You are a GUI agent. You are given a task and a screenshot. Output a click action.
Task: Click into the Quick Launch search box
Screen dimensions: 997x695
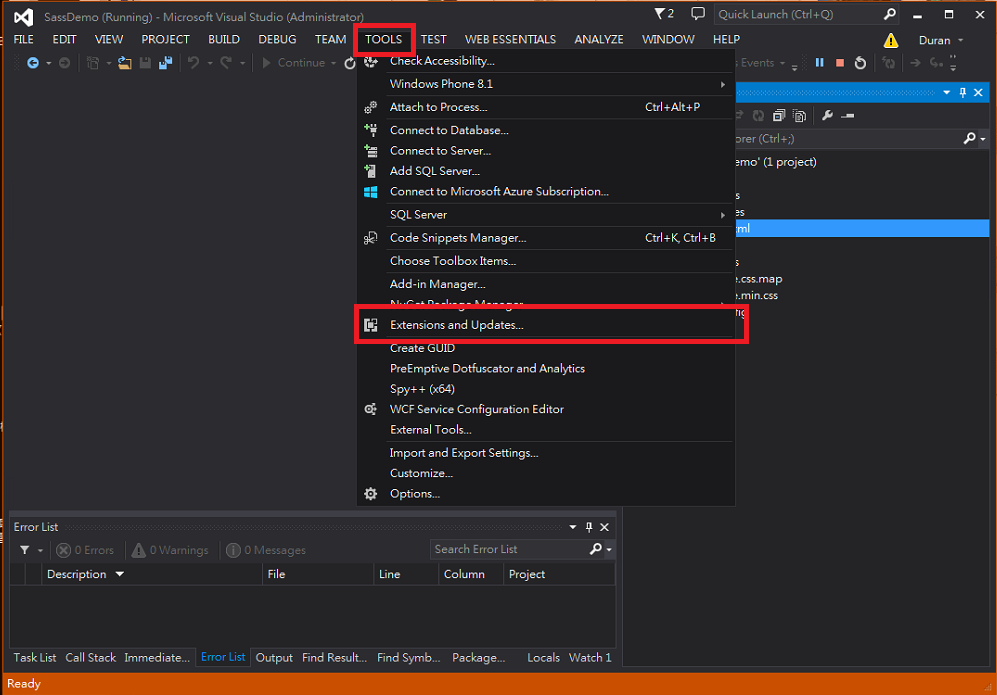point(799,14)
